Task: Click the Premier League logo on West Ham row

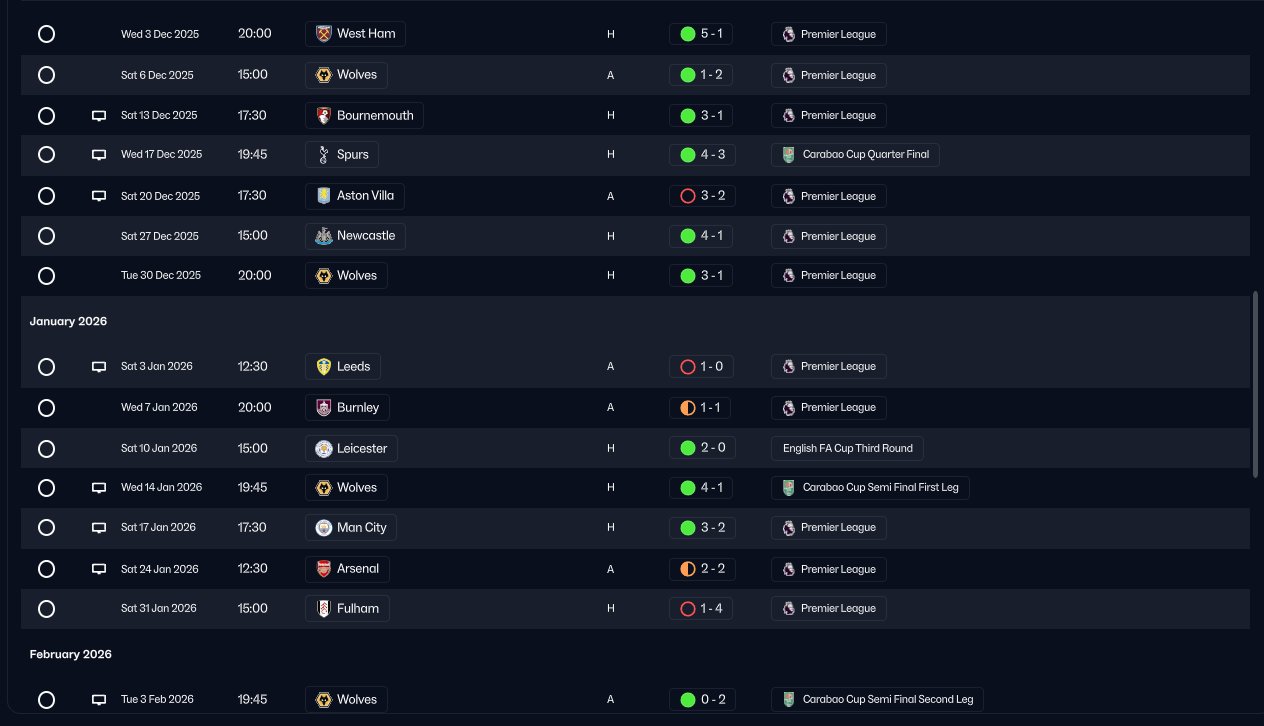Action: tap(788, 34)
